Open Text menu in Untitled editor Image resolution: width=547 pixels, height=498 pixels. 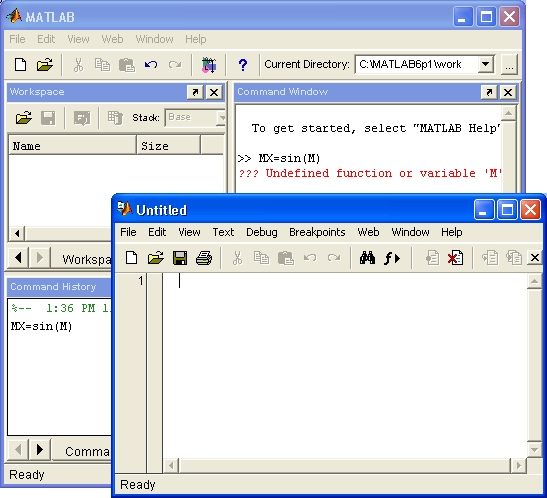click(223, 232)
